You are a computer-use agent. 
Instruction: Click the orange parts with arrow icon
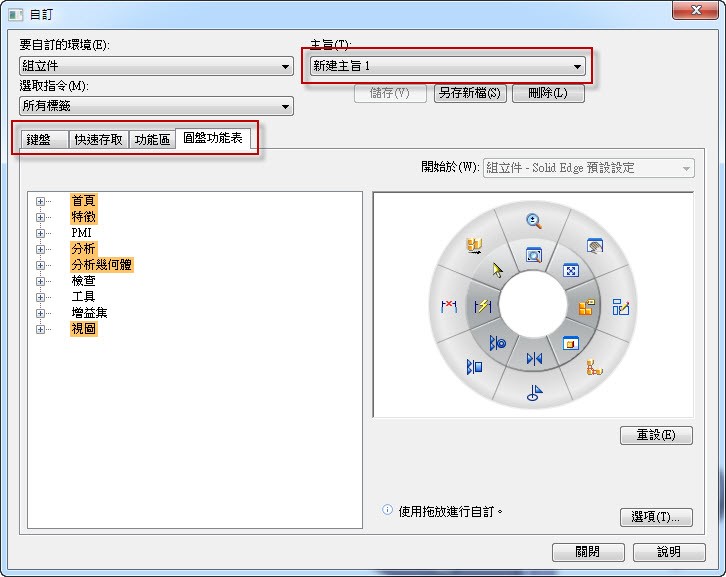[474, 245]
